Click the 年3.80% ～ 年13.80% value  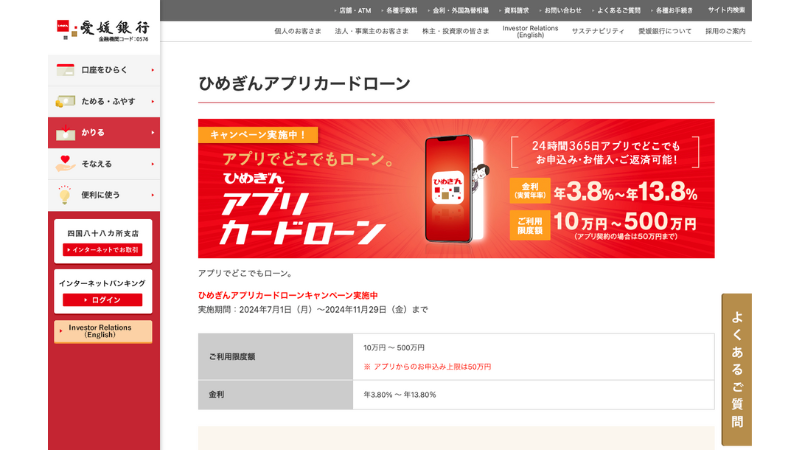point(399,395)
